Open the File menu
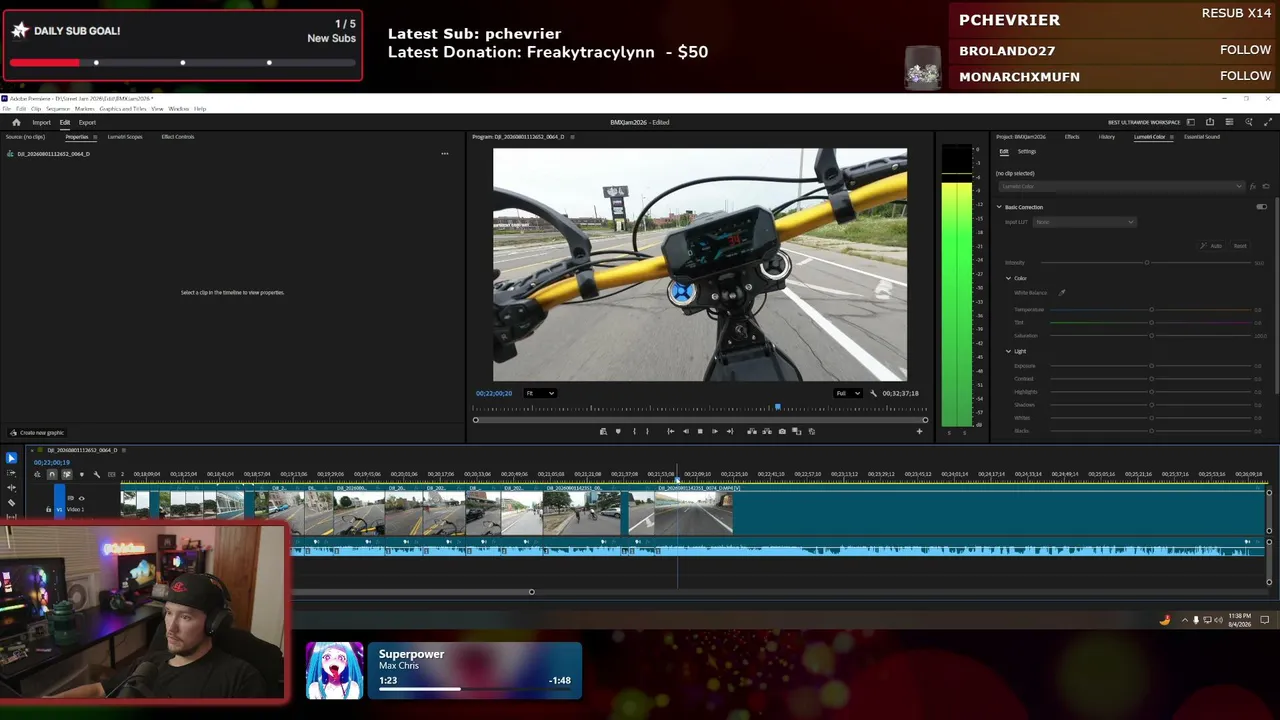 click(8, 109)
